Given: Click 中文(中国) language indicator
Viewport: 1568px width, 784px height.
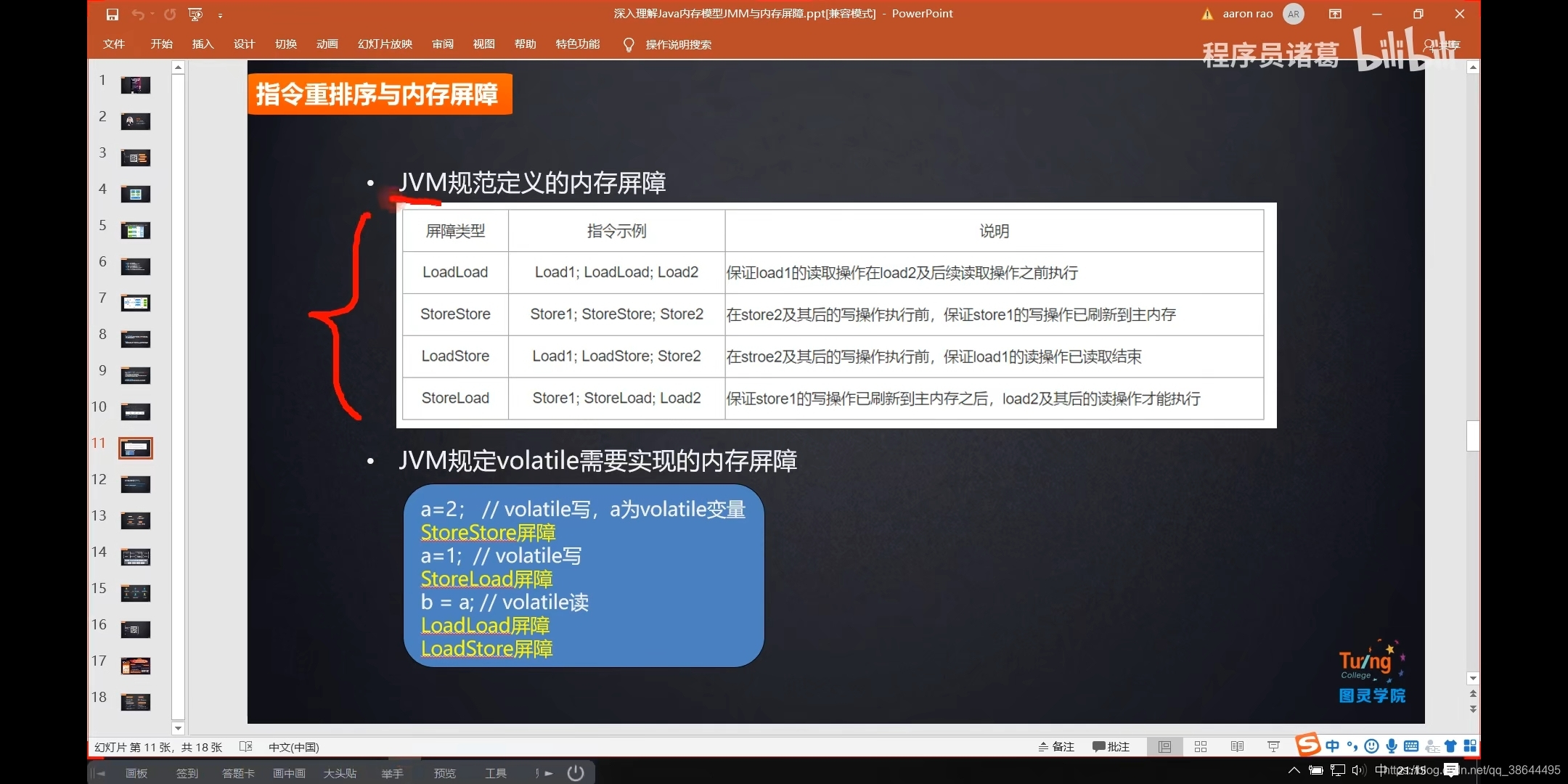Looking at the screenshot, I should pos(293,747).
